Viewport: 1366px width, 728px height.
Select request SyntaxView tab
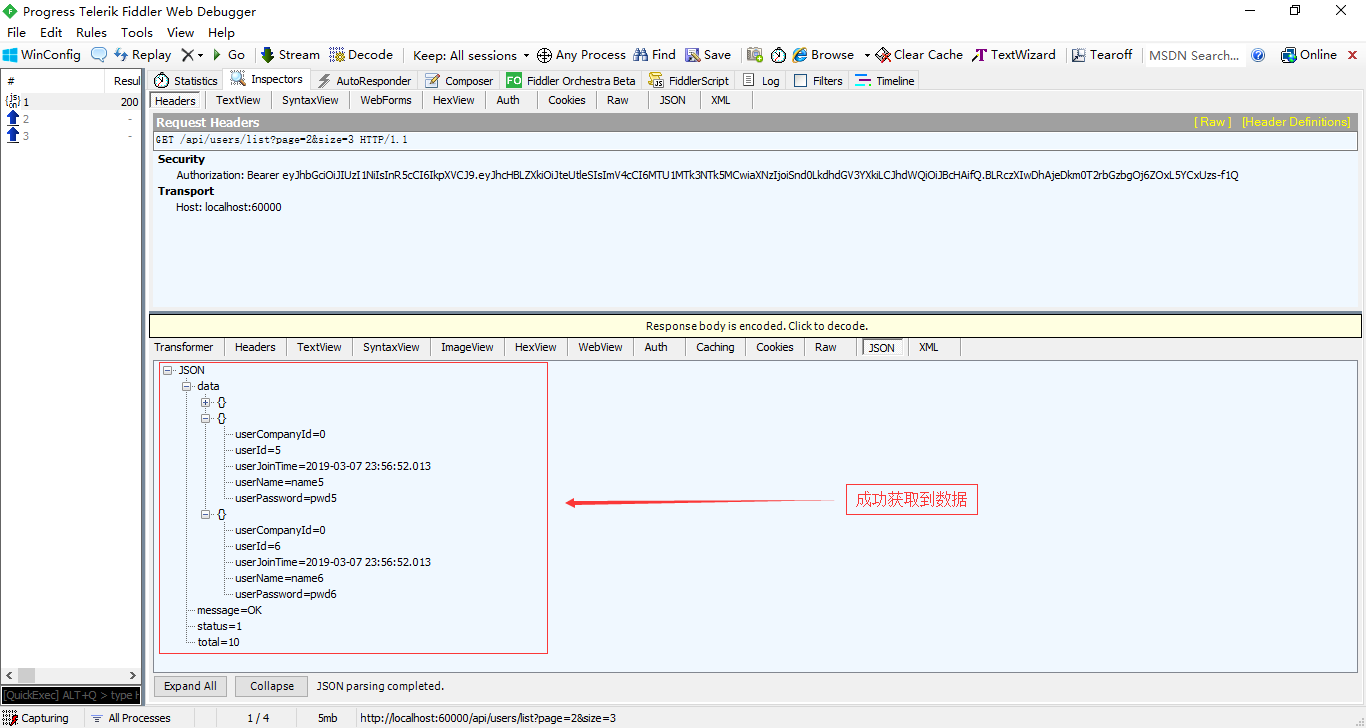click(310, 100)
